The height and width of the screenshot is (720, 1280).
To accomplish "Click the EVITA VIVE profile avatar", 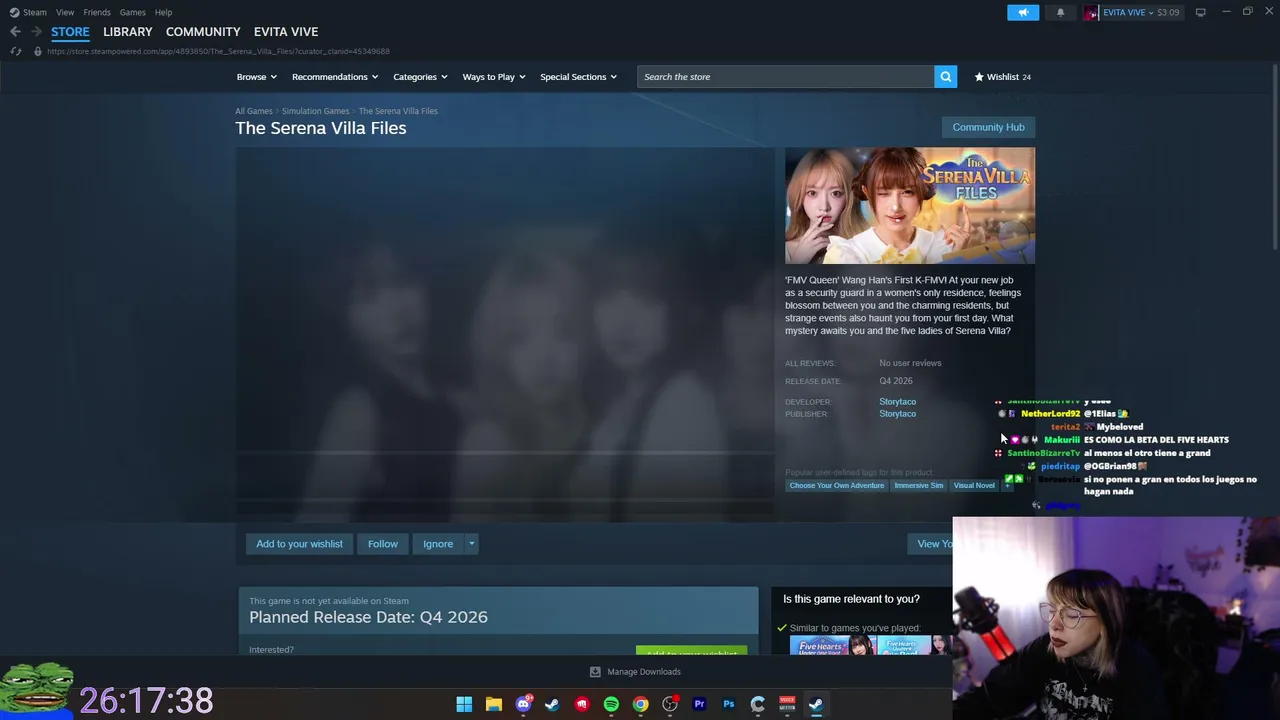I will tap(1091, 12).
